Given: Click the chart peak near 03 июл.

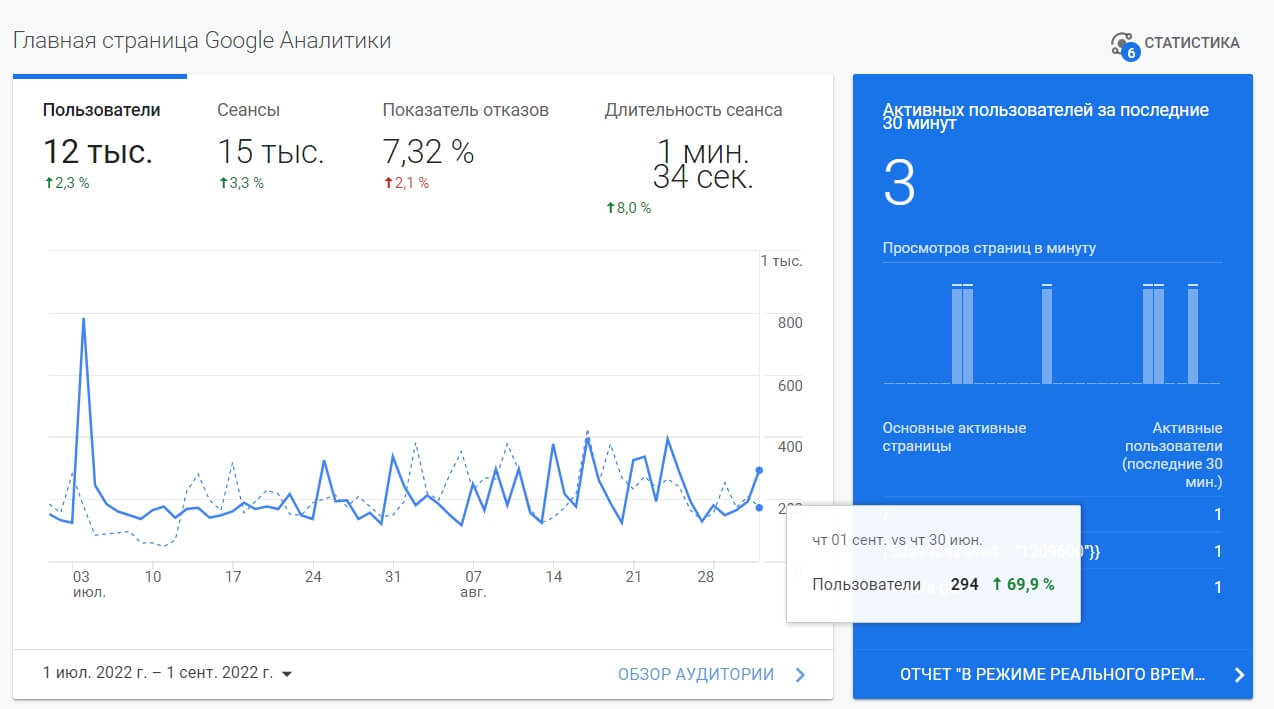Looking at the screenshot, I should (83, 319).
